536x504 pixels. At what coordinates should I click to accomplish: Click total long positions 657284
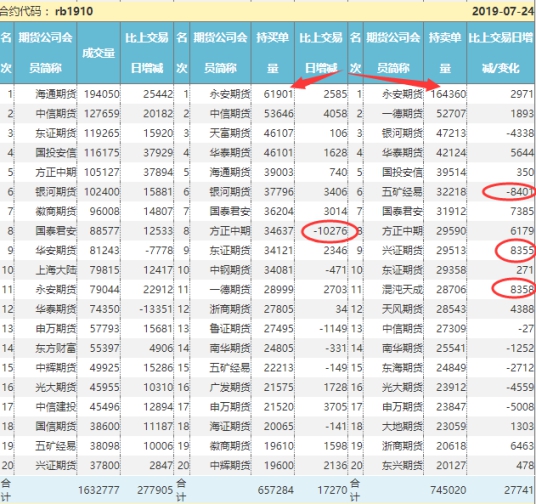(276, 490)
